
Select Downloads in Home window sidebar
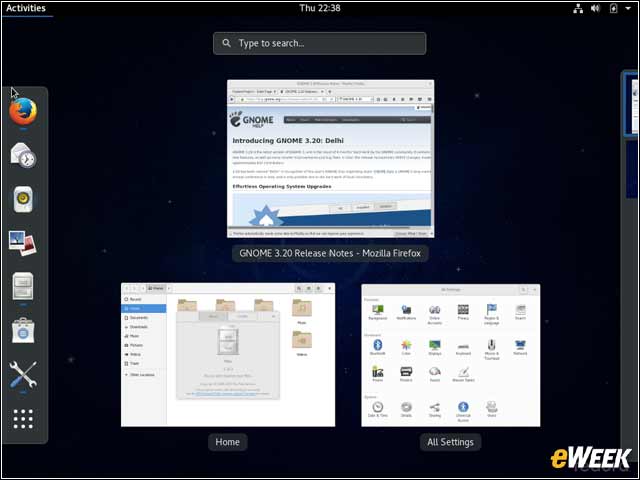[x=144, y=327]
